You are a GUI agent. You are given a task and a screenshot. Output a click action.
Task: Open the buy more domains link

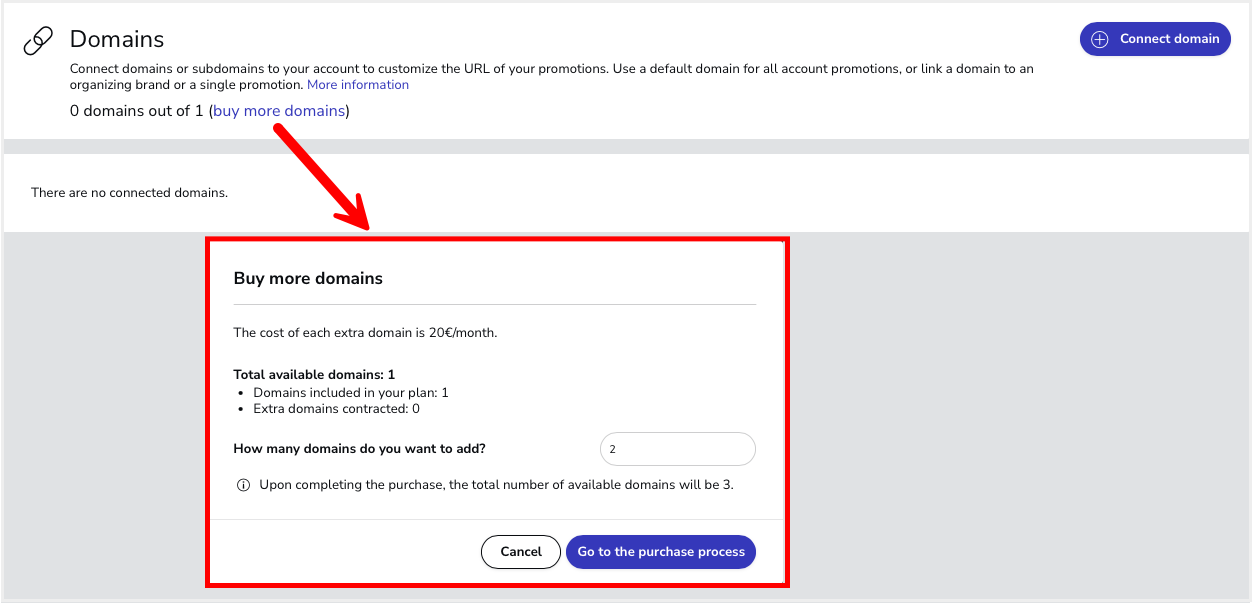click(279, 111)
